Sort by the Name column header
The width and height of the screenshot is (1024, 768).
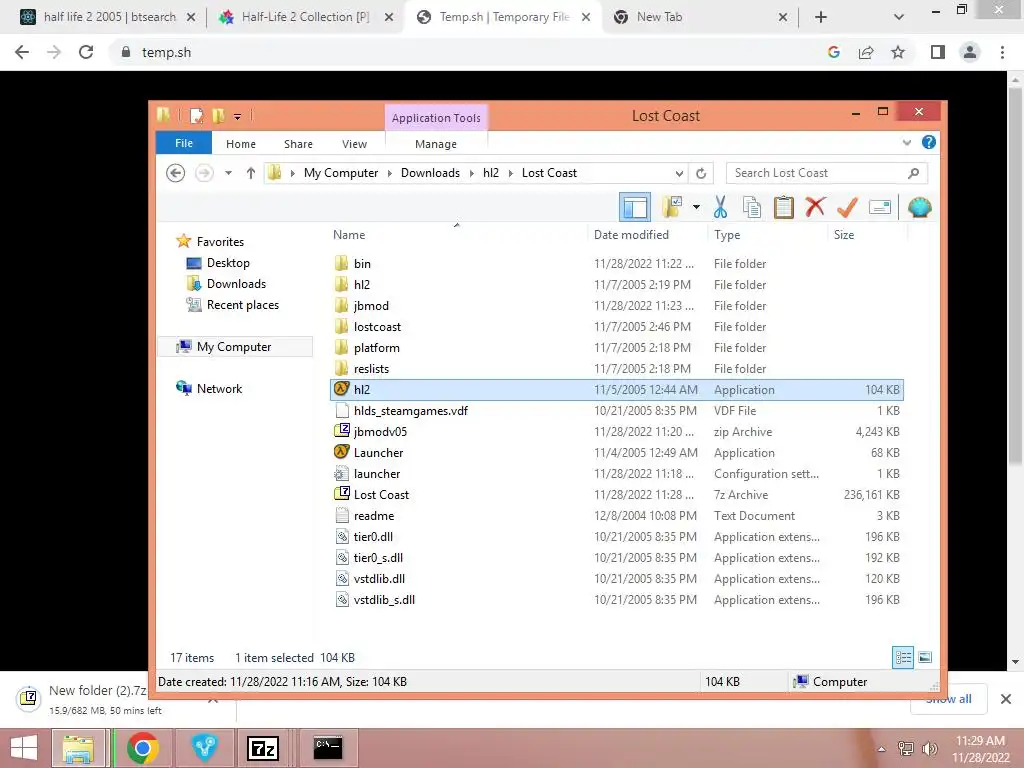pos(349,234)
